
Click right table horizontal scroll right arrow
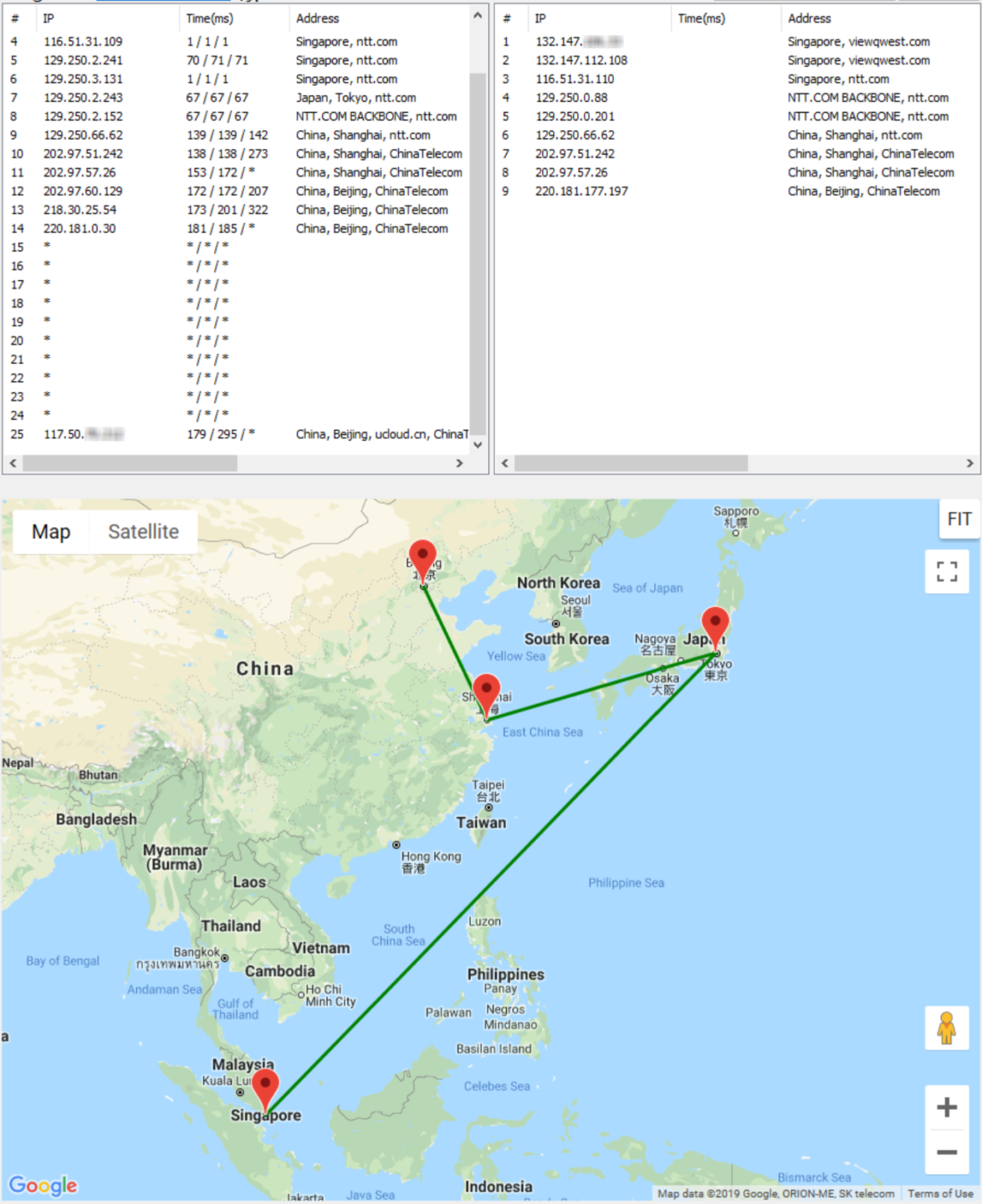point(969,463)
